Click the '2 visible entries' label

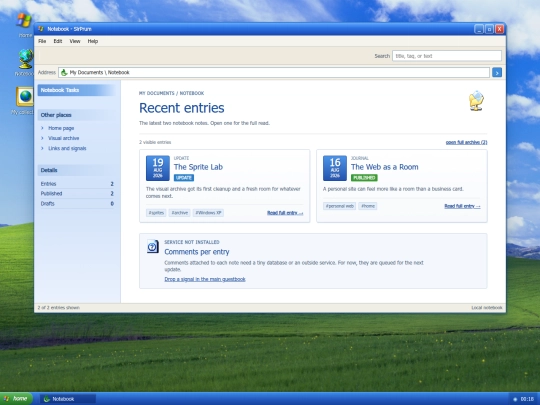pos(155,142)
